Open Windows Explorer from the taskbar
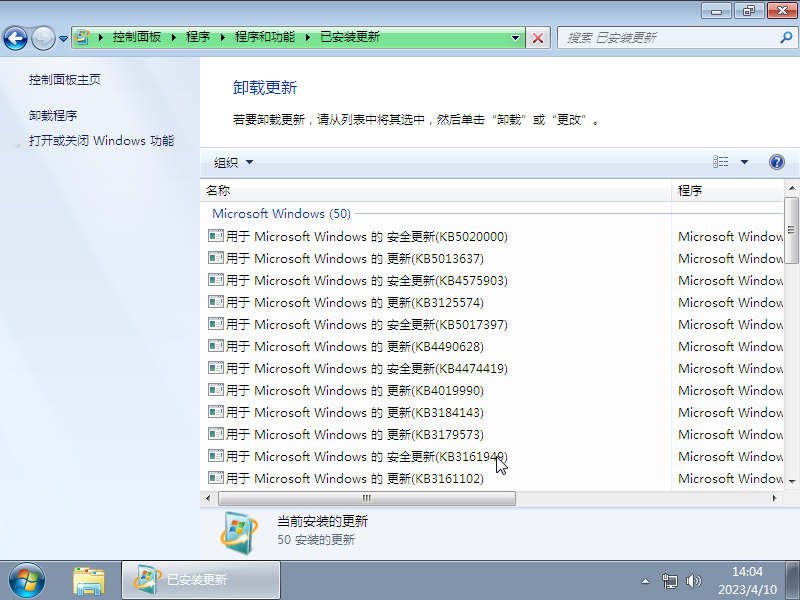This screenshot has width=800, height=600. 89,580
